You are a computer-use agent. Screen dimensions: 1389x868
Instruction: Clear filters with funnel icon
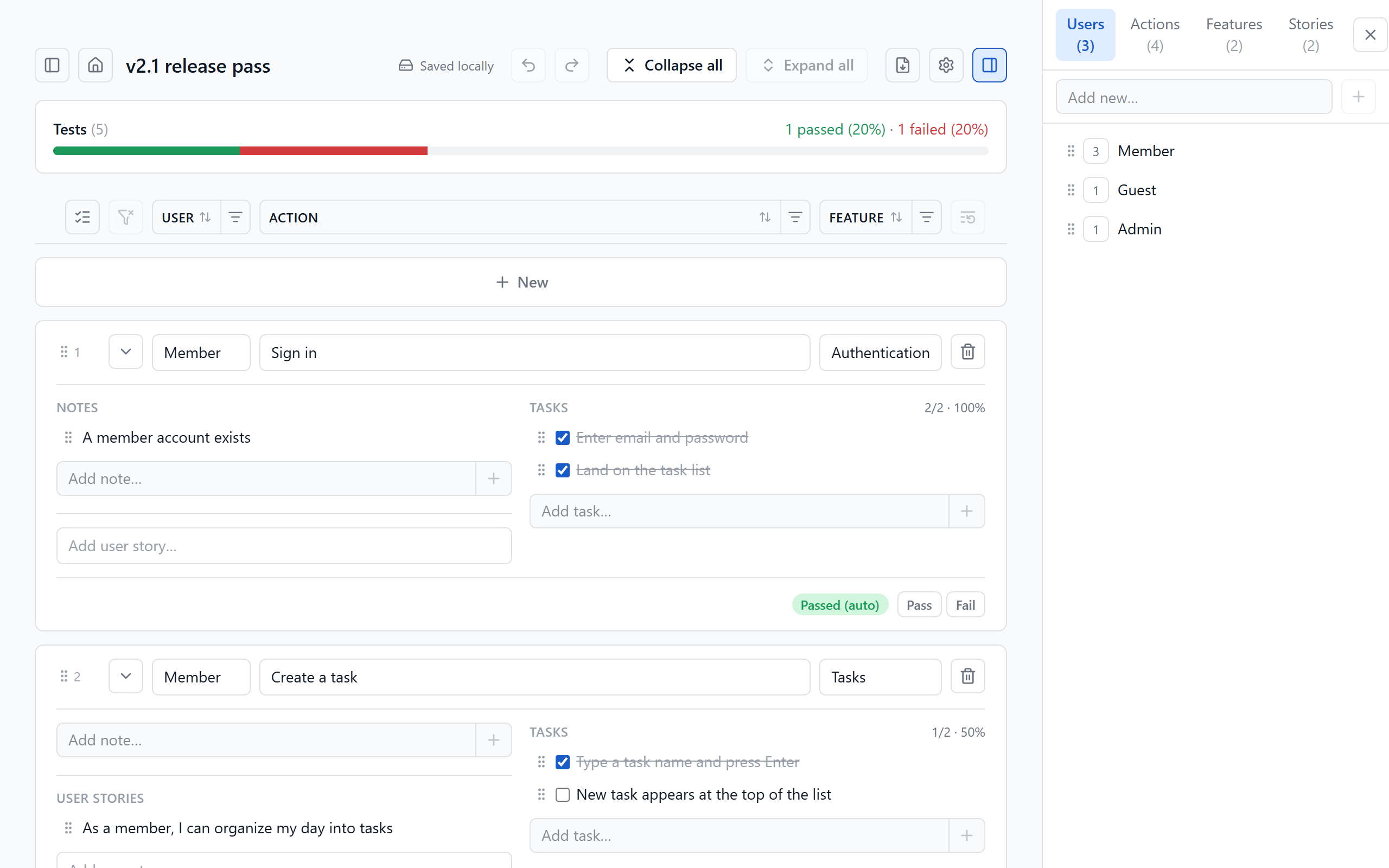pos(126,217)
